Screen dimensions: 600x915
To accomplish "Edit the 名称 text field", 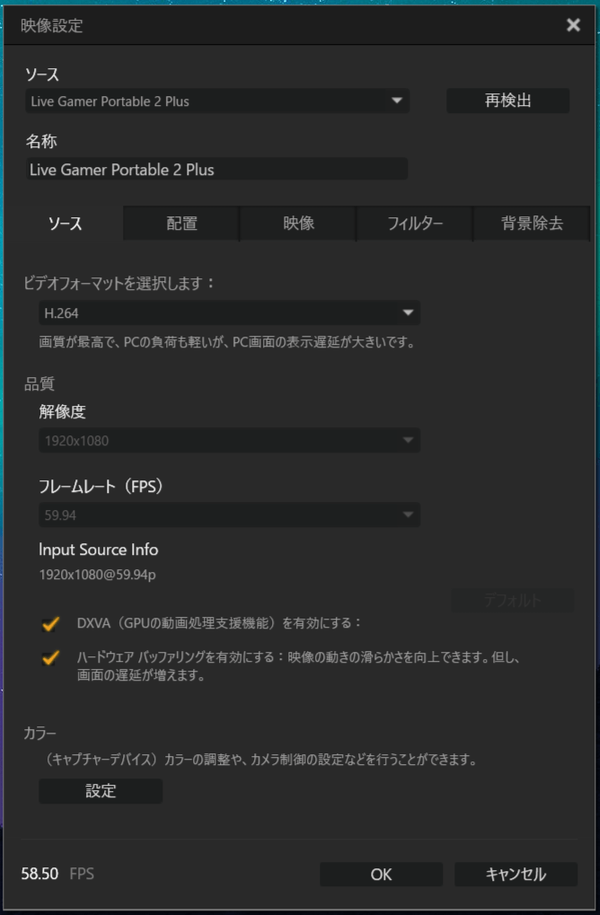I will (x=217, y=169).
